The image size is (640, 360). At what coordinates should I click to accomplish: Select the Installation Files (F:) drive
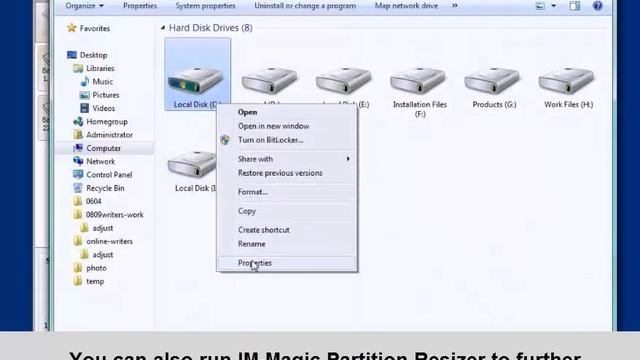(x=418, y=80)
